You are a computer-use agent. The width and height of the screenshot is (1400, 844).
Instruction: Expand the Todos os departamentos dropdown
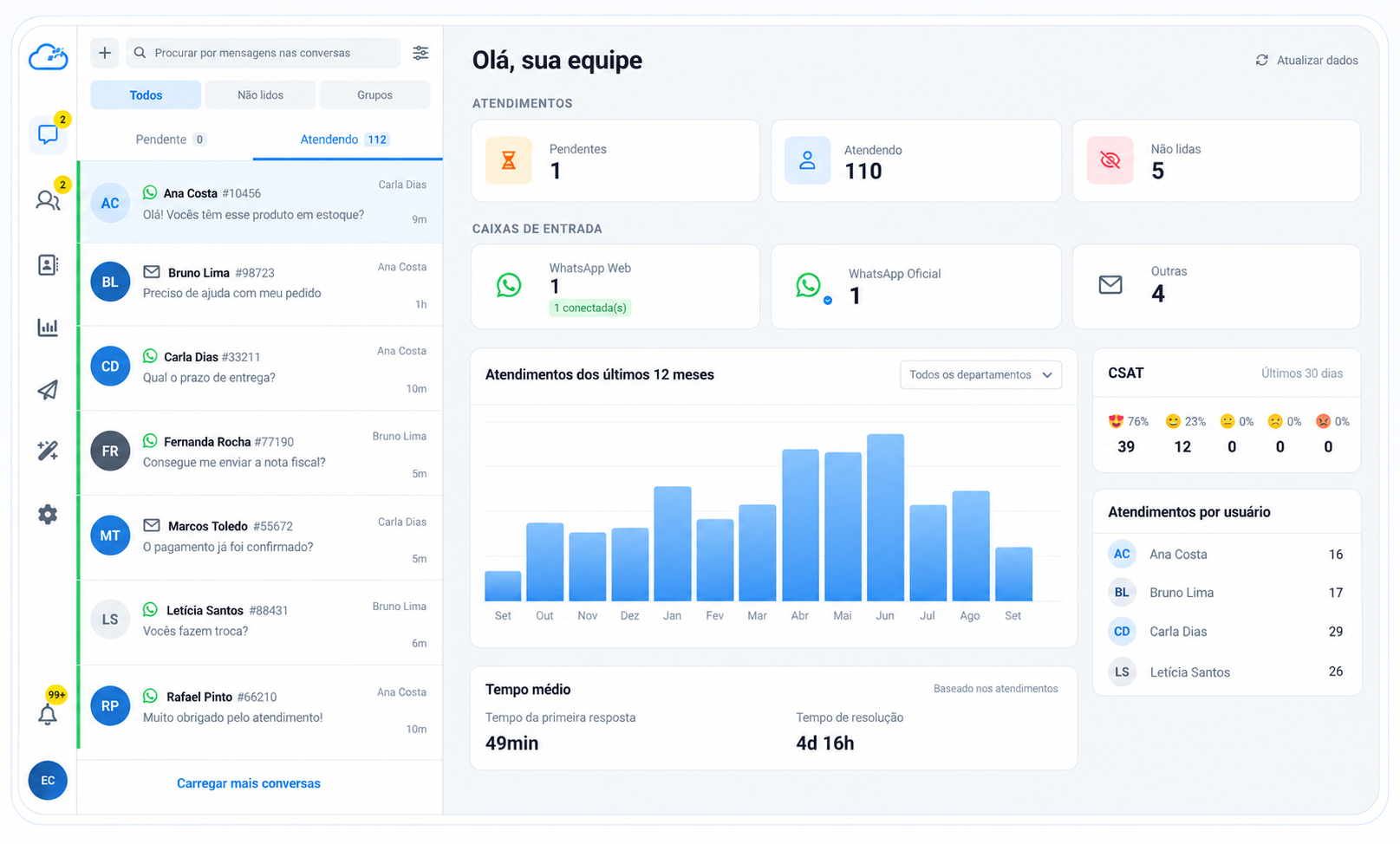click(x=980, y=374)
